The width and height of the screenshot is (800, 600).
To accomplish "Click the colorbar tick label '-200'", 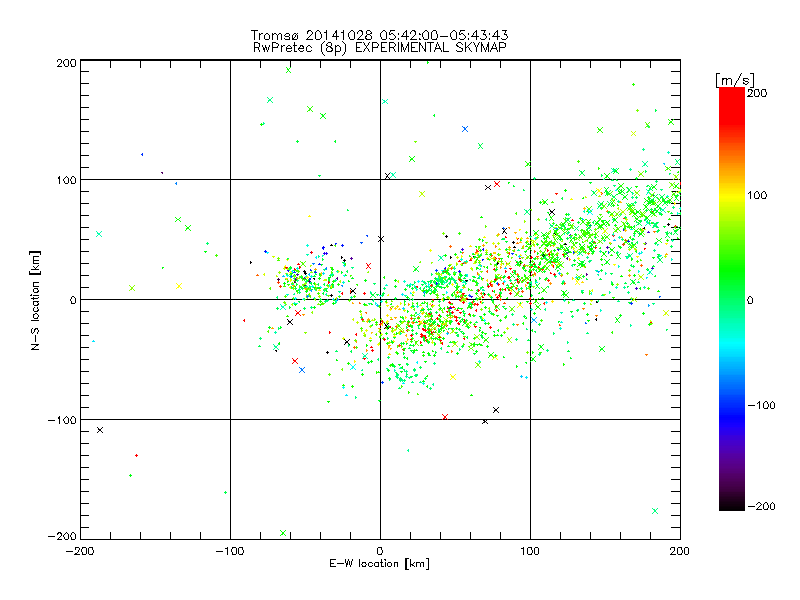I will (x=761, y=506).
